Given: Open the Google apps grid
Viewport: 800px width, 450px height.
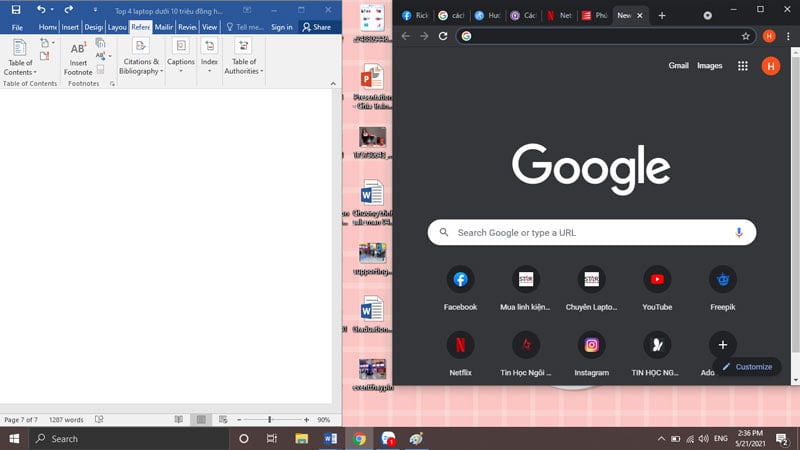Looking at the screenshot, I should [742, 66].
